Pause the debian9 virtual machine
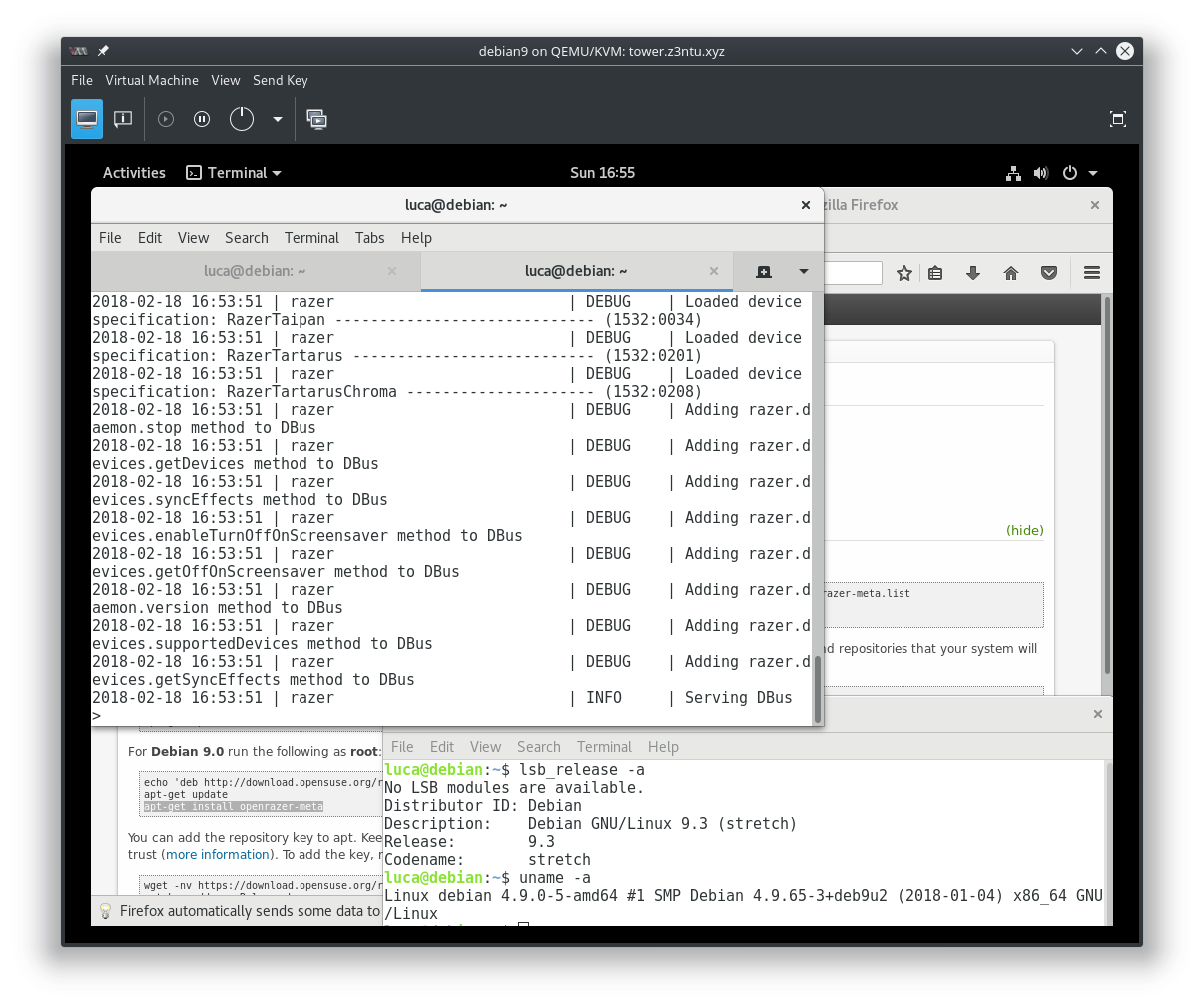This screenshot has height=1008, width=1204. (x=201, y=119)
